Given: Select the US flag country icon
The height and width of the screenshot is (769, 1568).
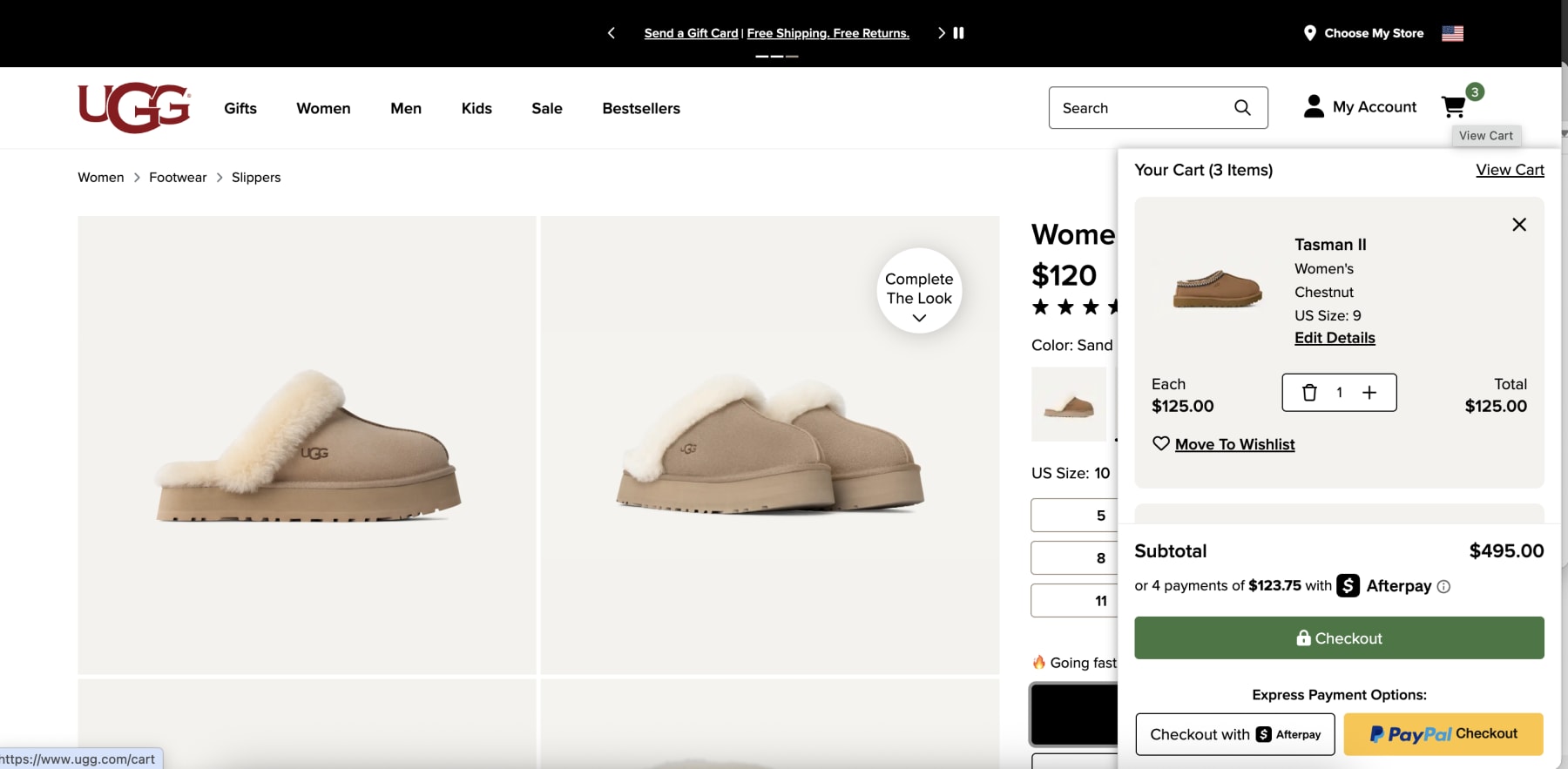Looking at the screenshot, I should (x=1452, y=33).
